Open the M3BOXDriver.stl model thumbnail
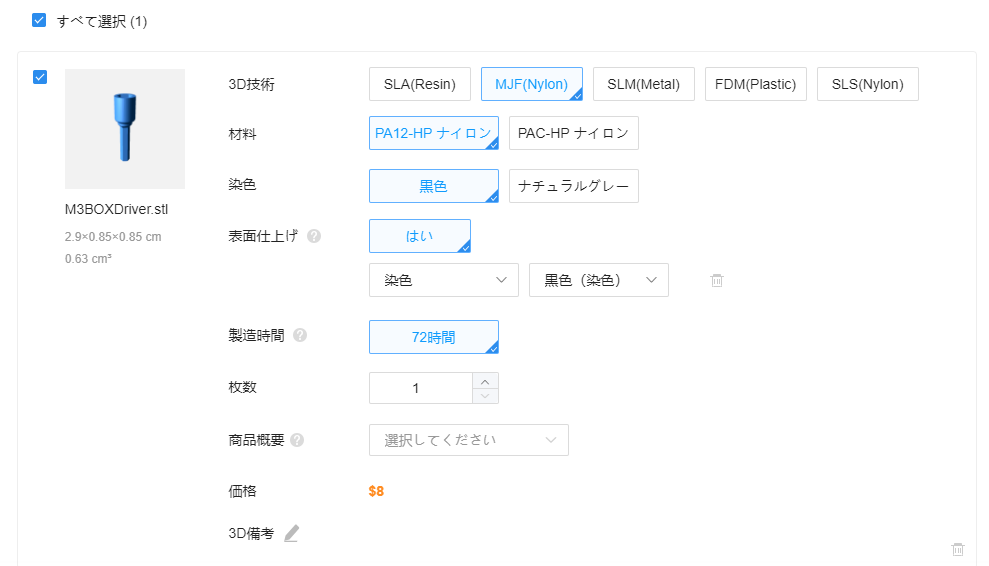Viewport: 989px width, 566px height. (125, 129)
